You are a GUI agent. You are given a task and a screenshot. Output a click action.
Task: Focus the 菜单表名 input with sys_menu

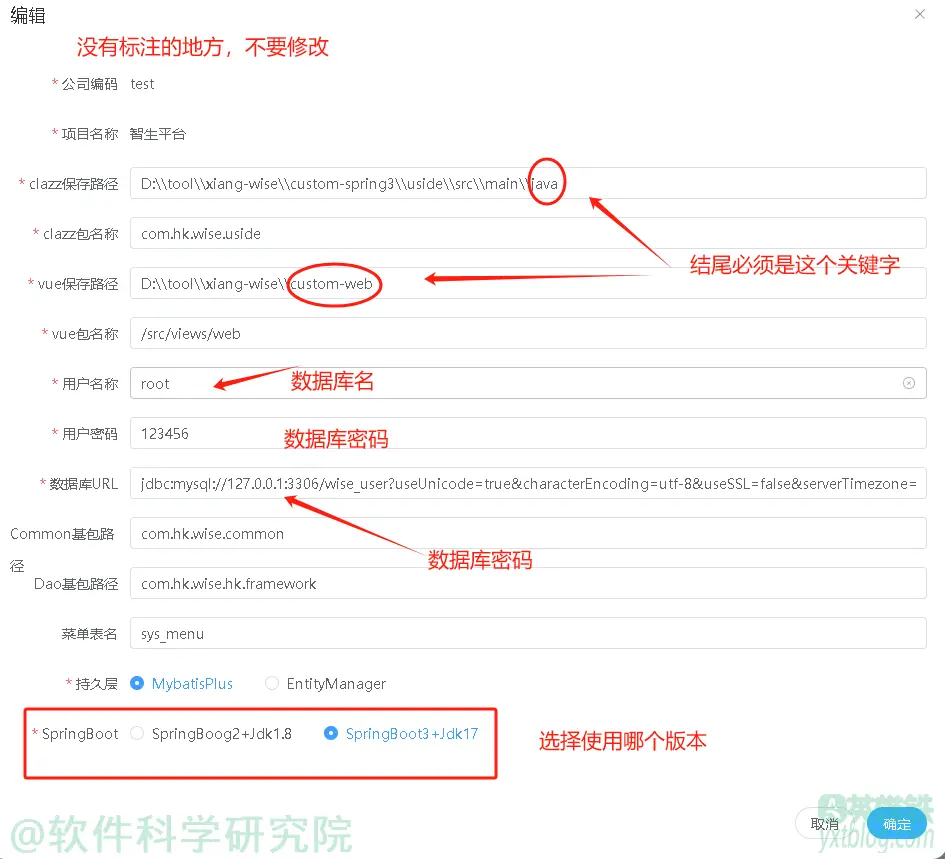click(528, 634)
